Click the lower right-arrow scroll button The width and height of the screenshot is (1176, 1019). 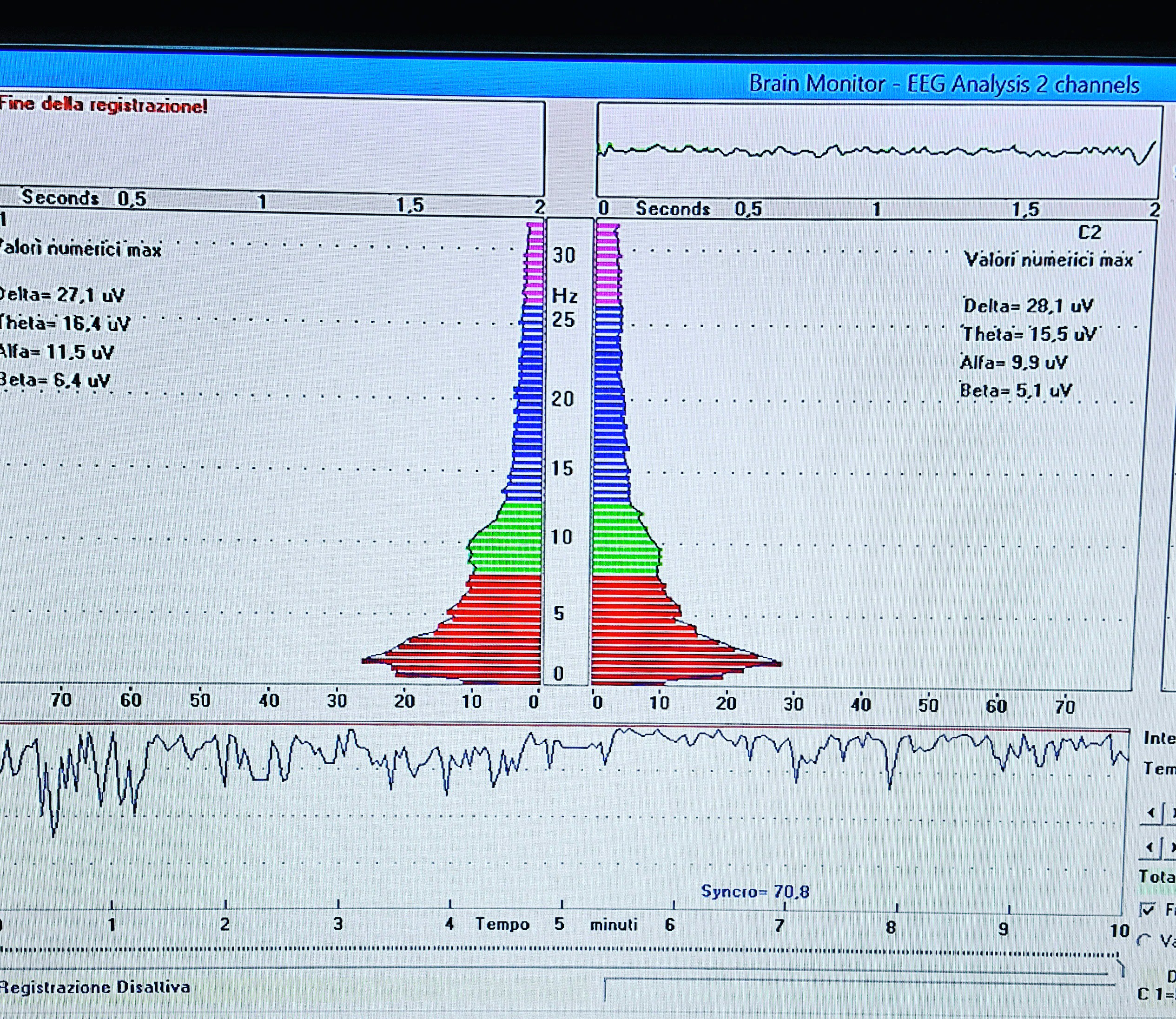(x=1171, y=848)
